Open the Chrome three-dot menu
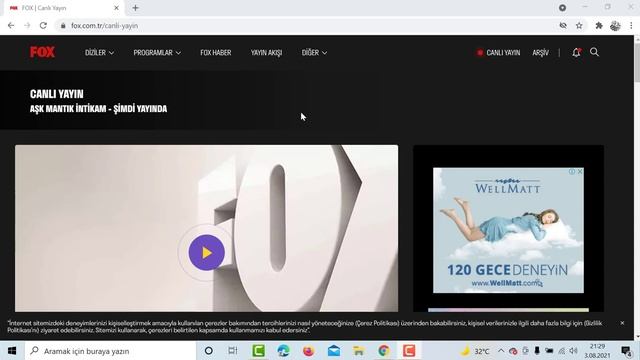Screen dimensions: 640x360 [x=631, y=25]
